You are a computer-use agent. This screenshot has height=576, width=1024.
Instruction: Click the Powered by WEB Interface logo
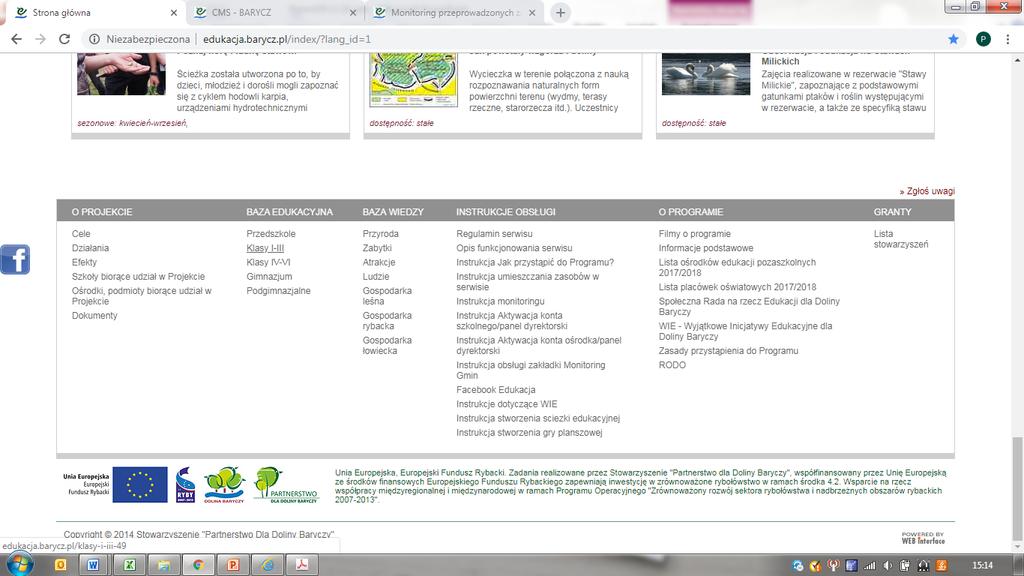click(923, 537)
